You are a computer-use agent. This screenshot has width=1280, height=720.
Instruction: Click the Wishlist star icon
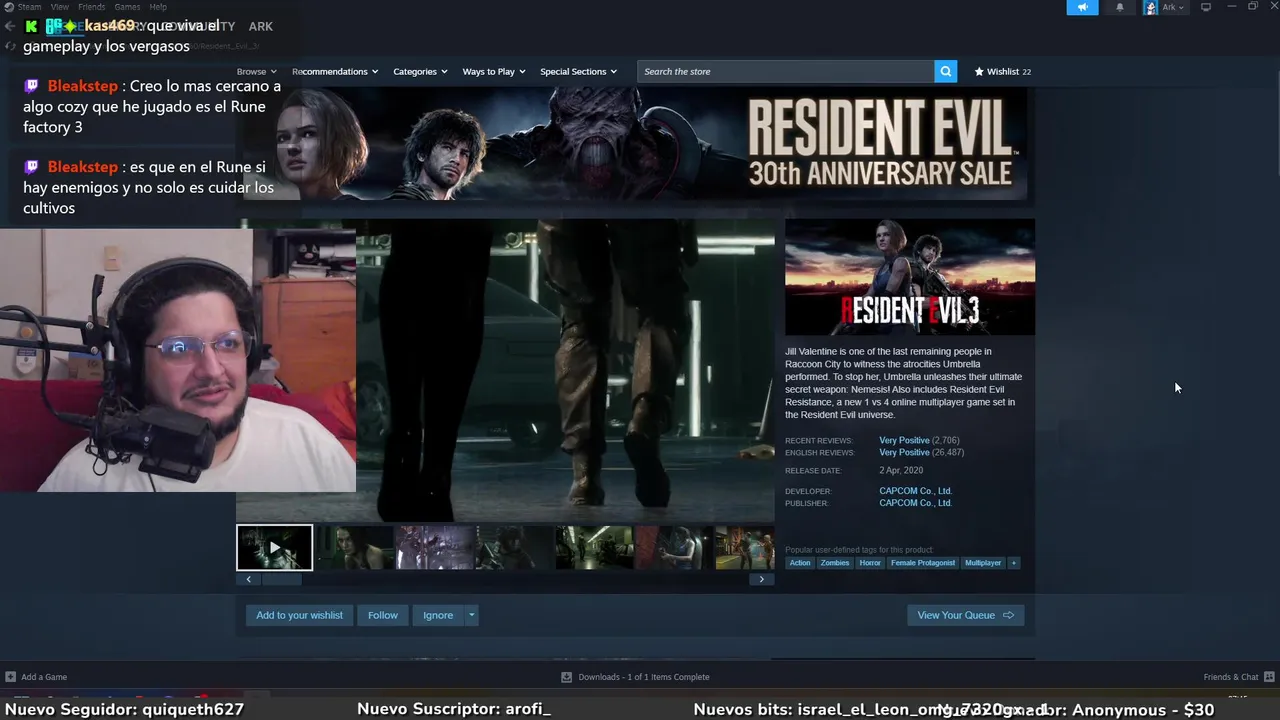click(x=979, y=72)
